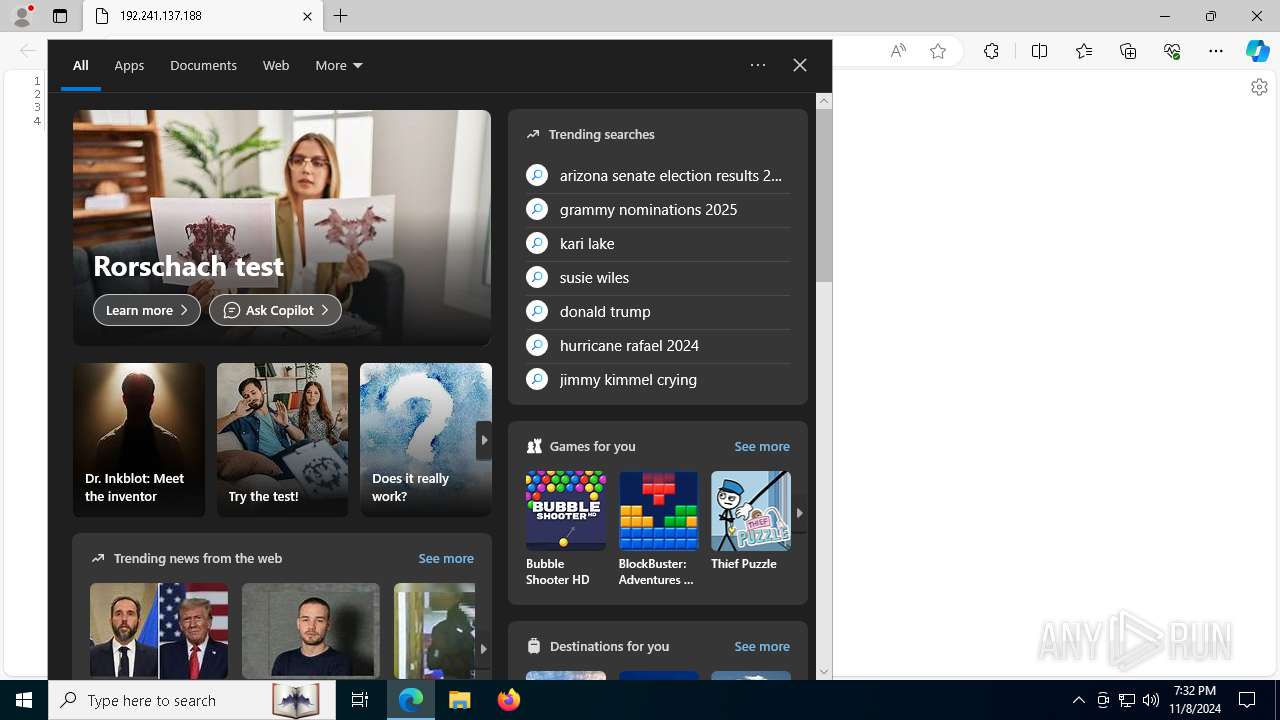Open the volume control icon
The image size is (1280, 720).
pos(1151,700)
